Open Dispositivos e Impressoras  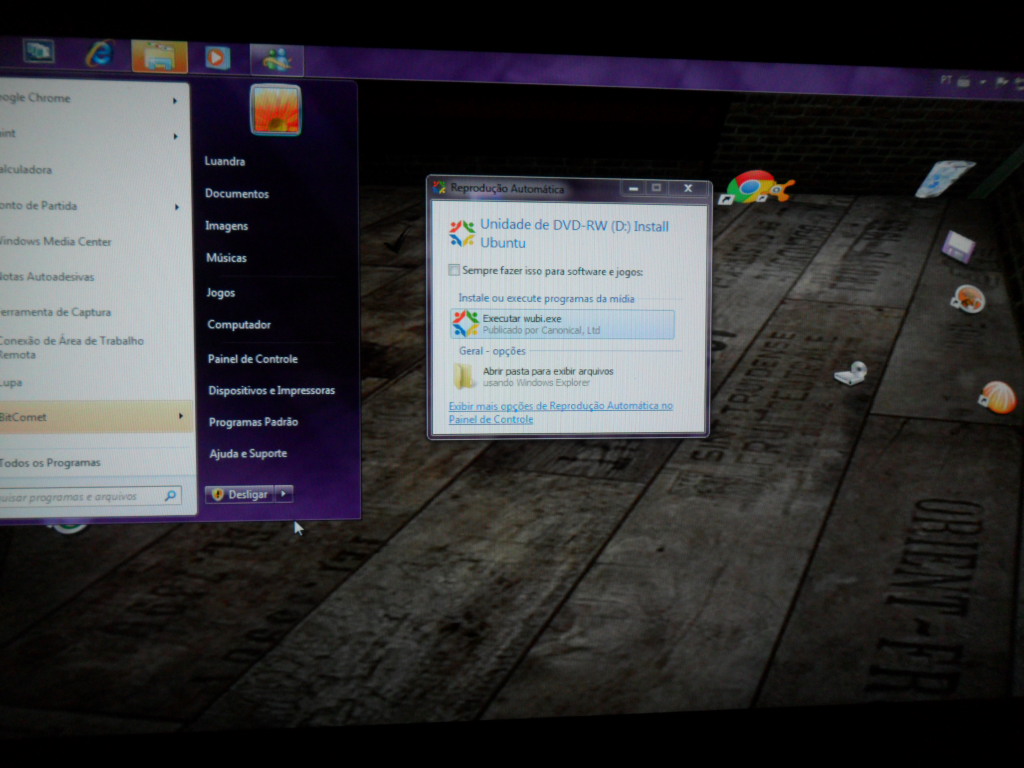tap(272, 391)
